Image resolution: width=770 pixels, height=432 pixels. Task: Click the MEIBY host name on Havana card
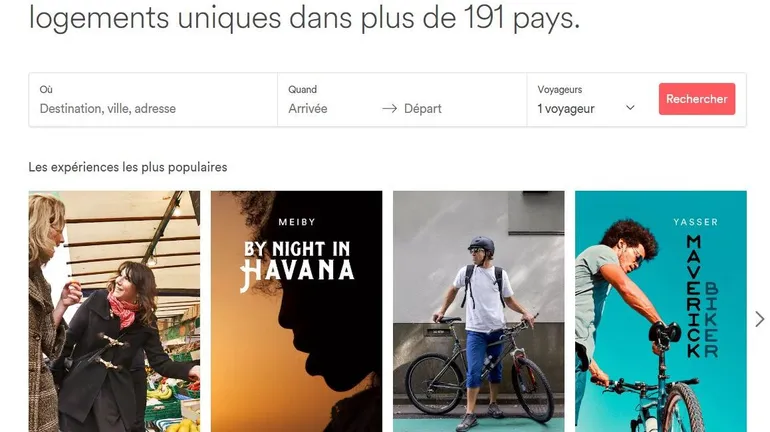tap(297, 222)
